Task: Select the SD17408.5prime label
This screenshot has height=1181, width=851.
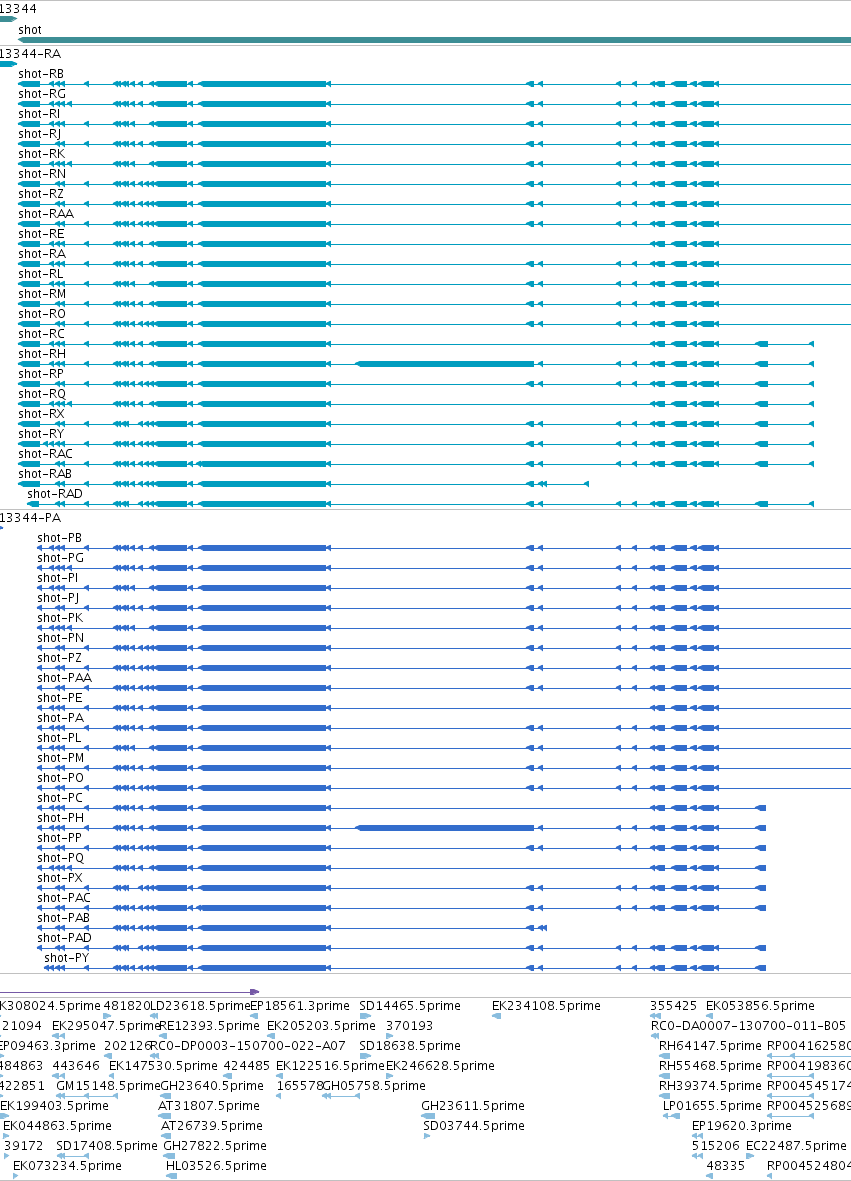Action: (x=107, y=1146)
